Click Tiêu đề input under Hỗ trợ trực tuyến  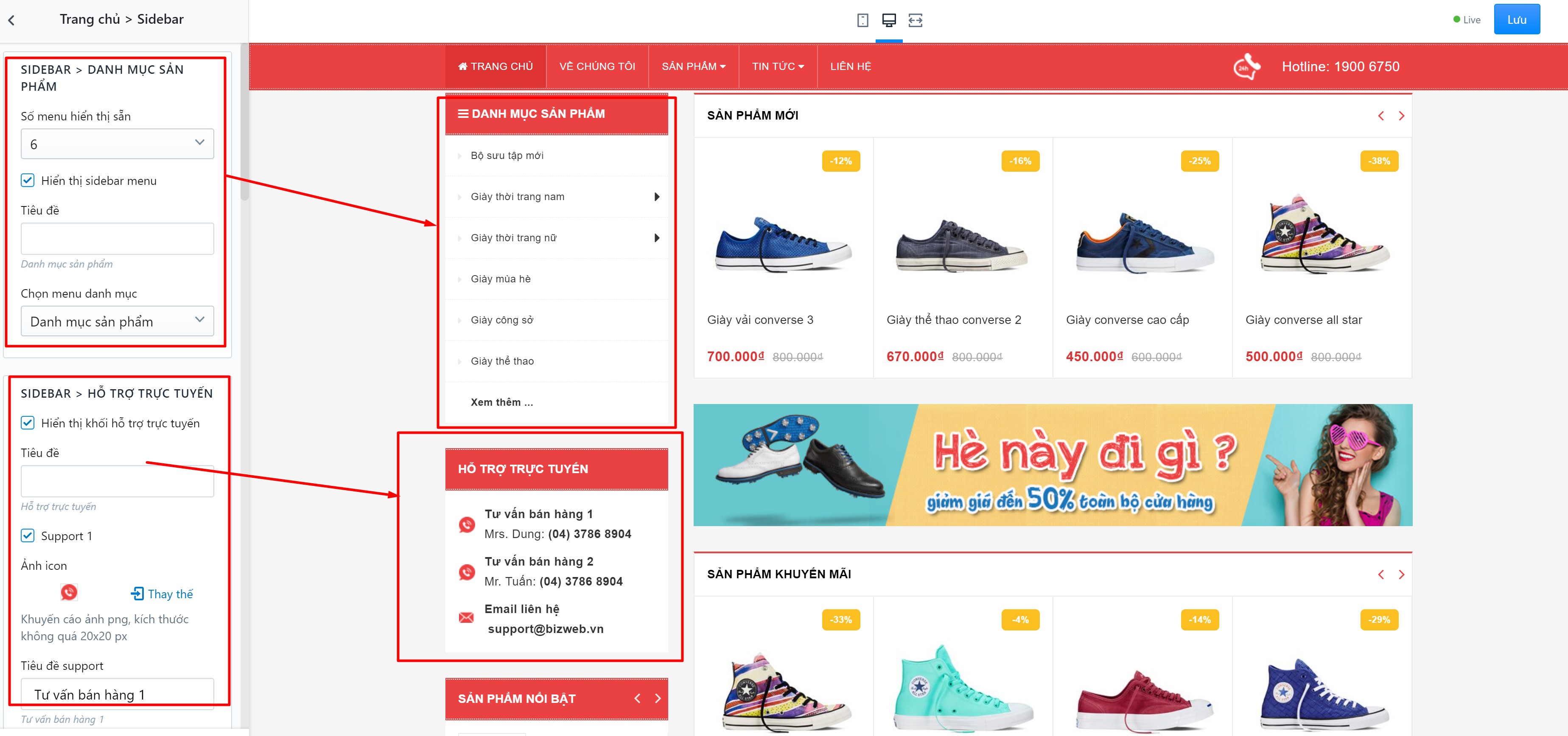pos(118,481)
